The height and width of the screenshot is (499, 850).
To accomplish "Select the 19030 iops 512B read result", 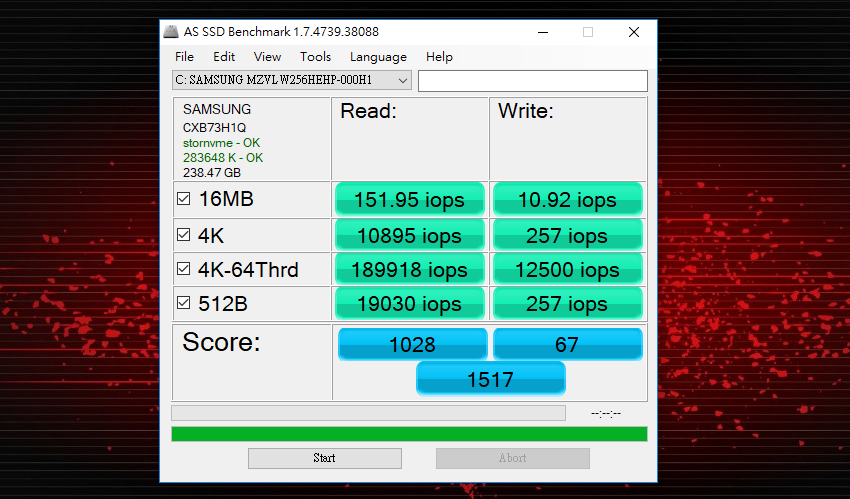I will point(409,303).
